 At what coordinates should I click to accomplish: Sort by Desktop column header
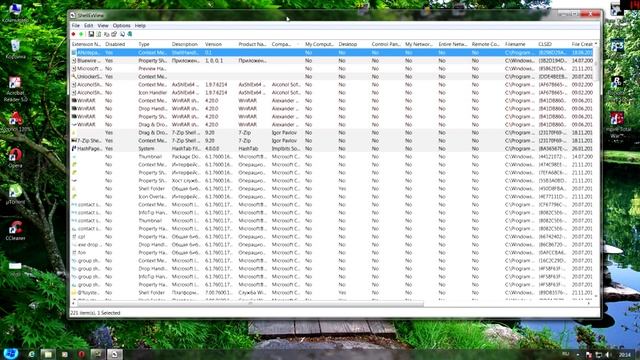(353, 44)
